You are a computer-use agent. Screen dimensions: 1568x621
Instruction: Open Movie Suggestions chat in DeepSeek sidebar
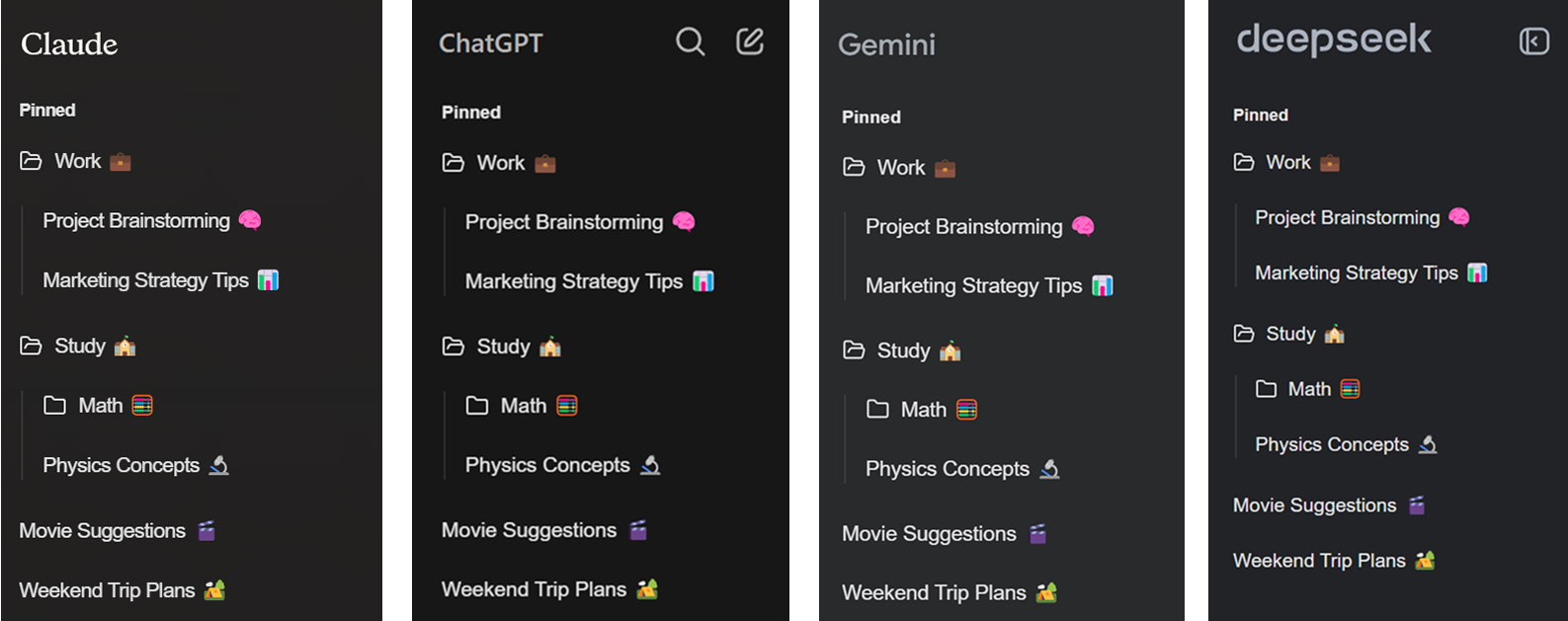coord(1314,505)
